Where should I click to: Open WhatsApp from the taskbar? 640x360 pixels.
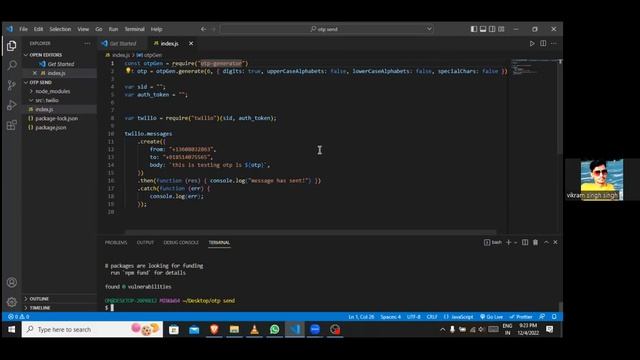tap(275, 329)
